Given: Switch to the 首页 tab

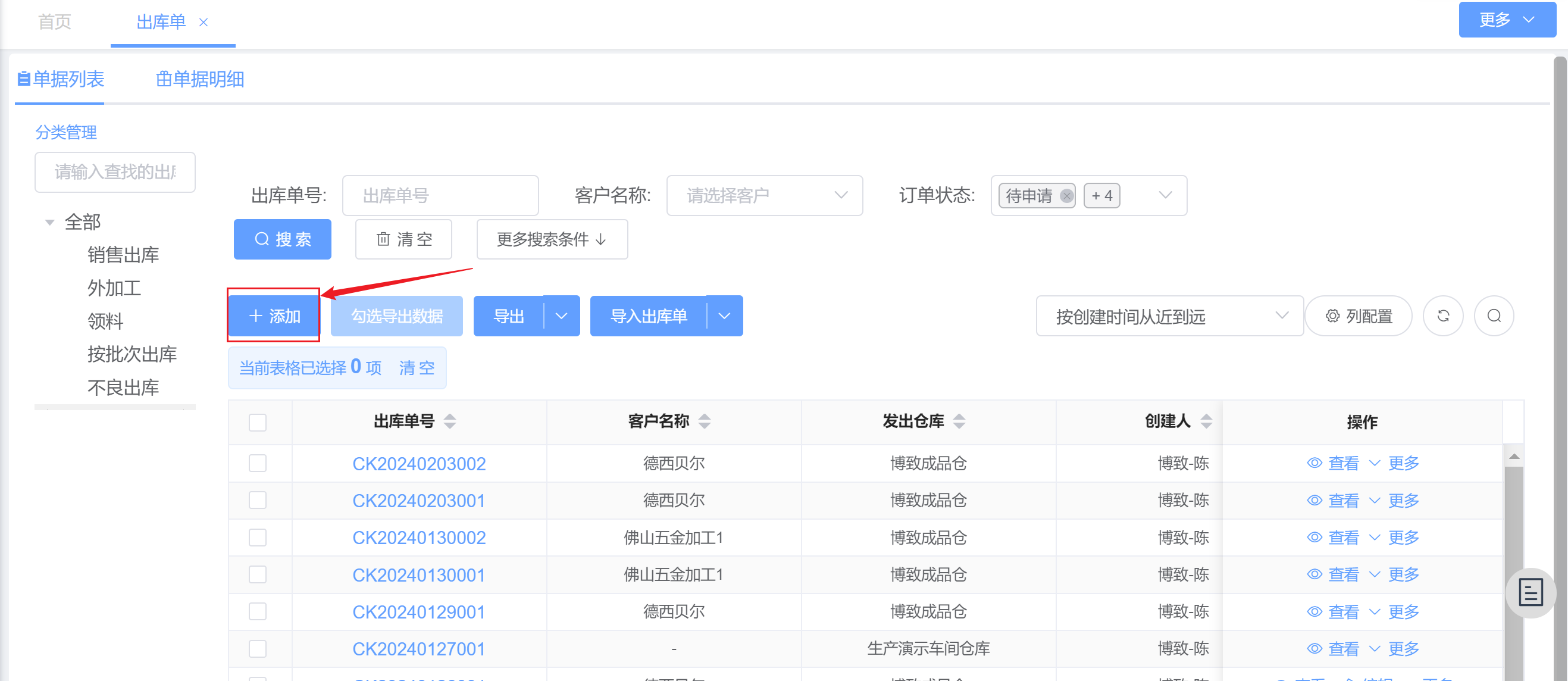Looking at the screenshot, I should (x=55, y=22).
